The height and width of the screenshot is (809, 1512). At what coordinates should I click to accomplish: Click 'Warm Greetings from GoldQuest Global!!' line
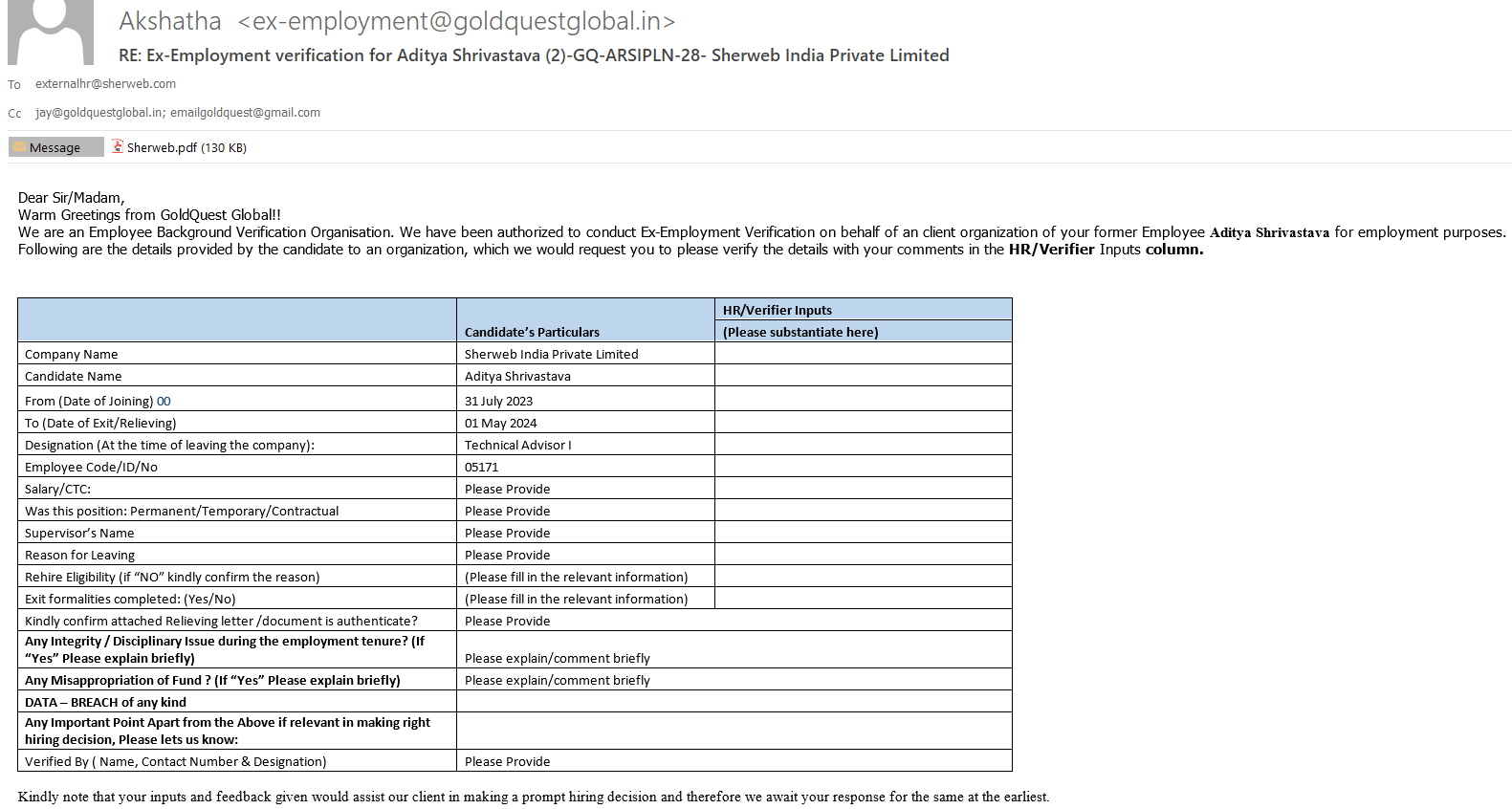(x=149, y=215)
